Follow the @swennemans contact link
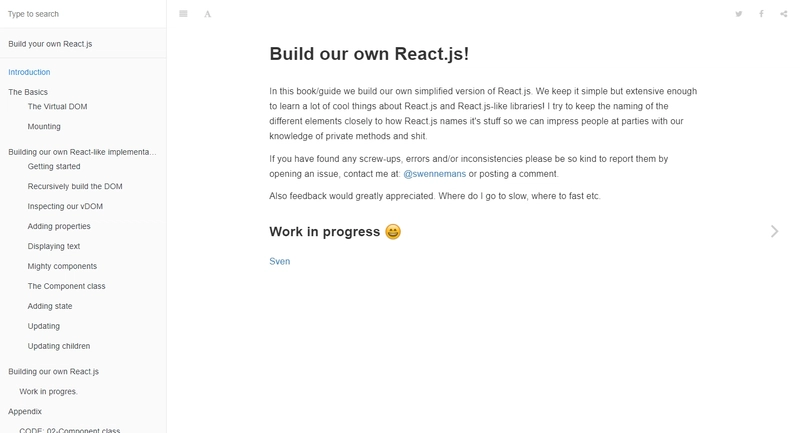800x433 pixels. 434,173
